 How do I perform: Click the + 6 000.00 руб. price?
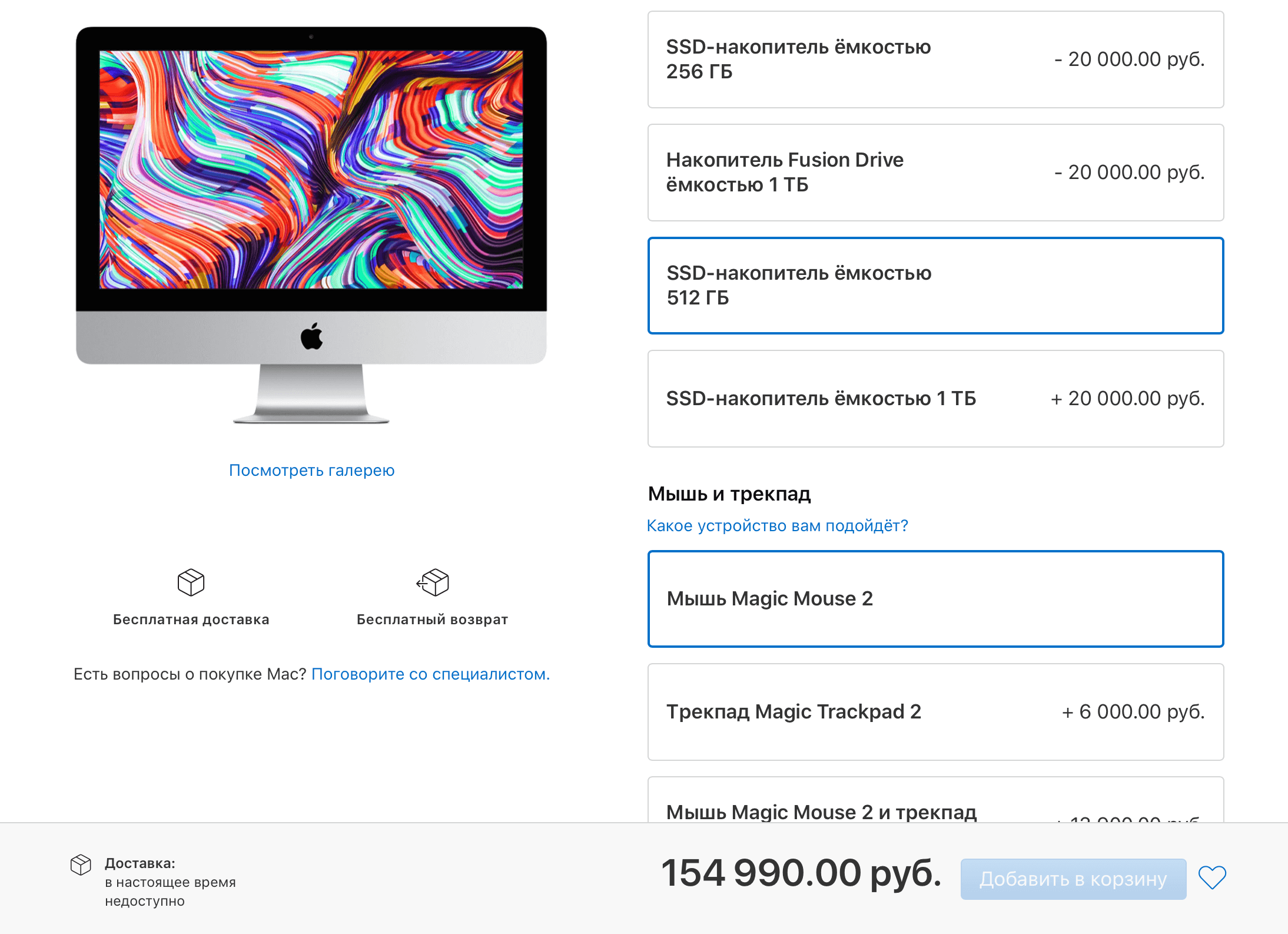pyautogui.click(x=1133, y=712)
